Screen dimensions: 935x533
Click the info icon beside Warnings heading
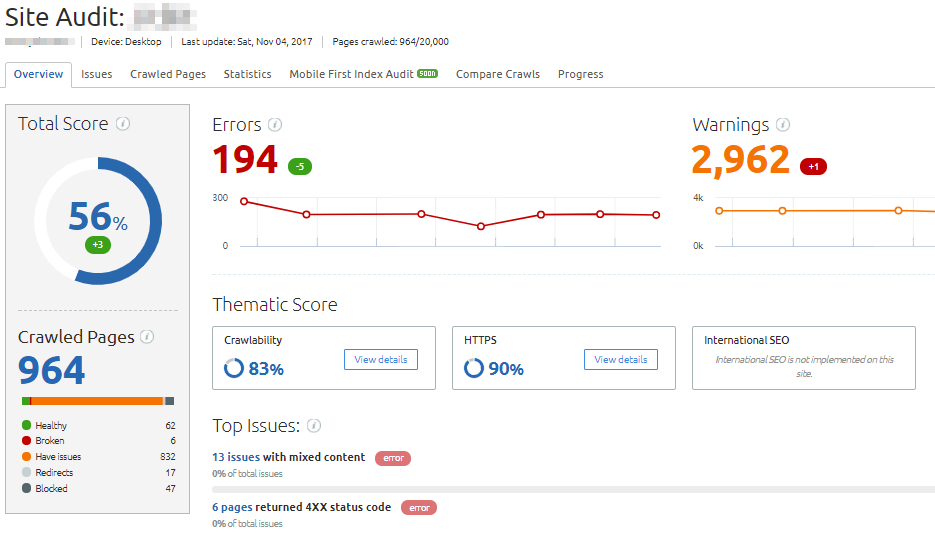tap(783, 125)
